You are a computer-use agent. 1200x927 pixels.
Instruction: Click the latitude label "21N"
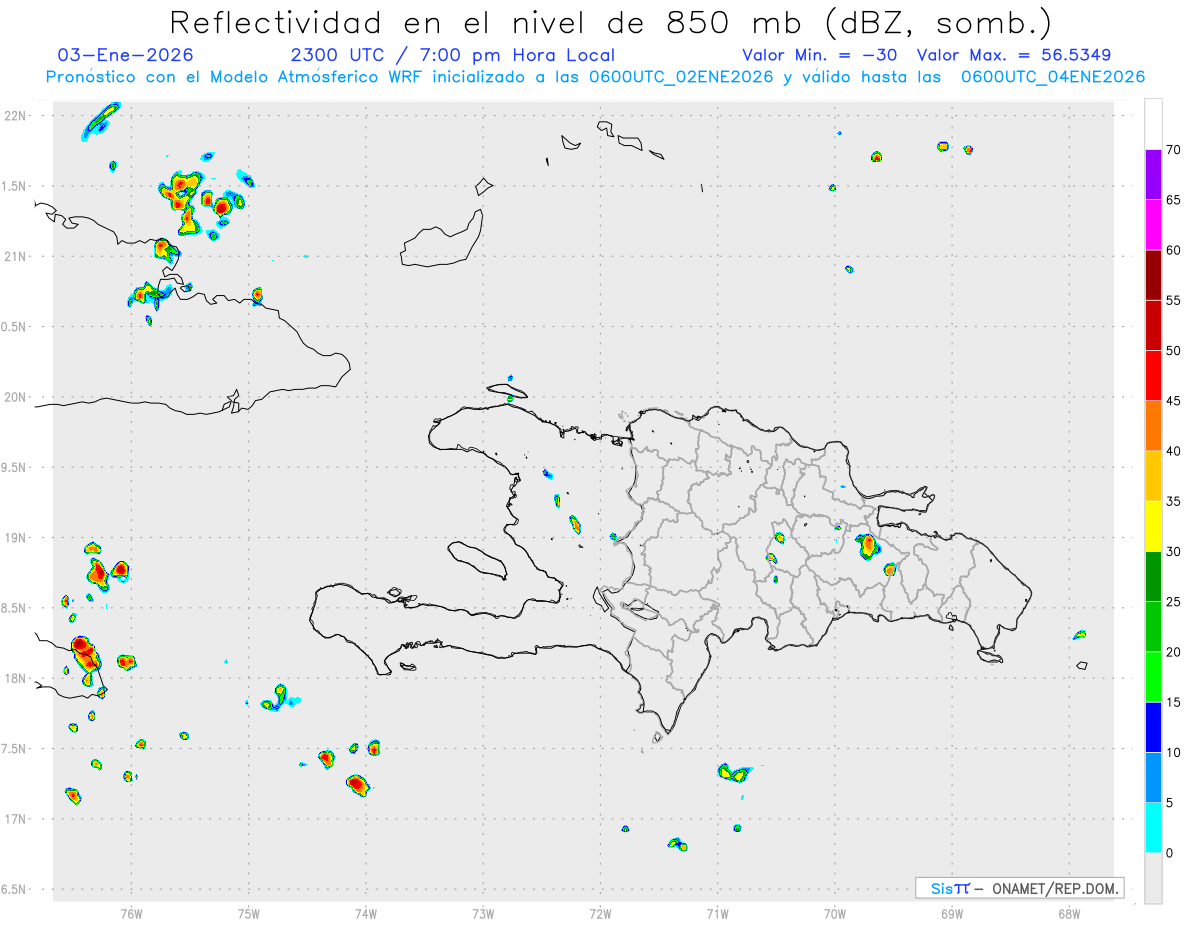click(16, 257)
